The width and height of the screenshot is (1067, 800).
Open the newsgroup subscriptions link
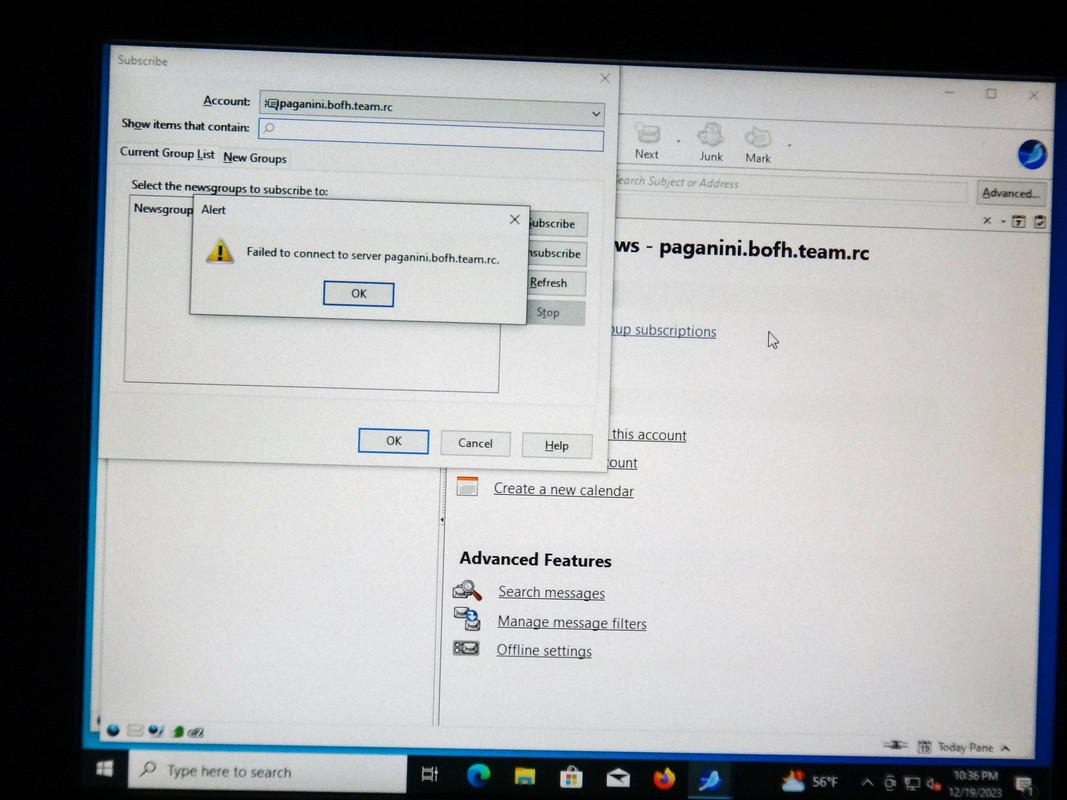pyautogui.click(x=663, y=331)
